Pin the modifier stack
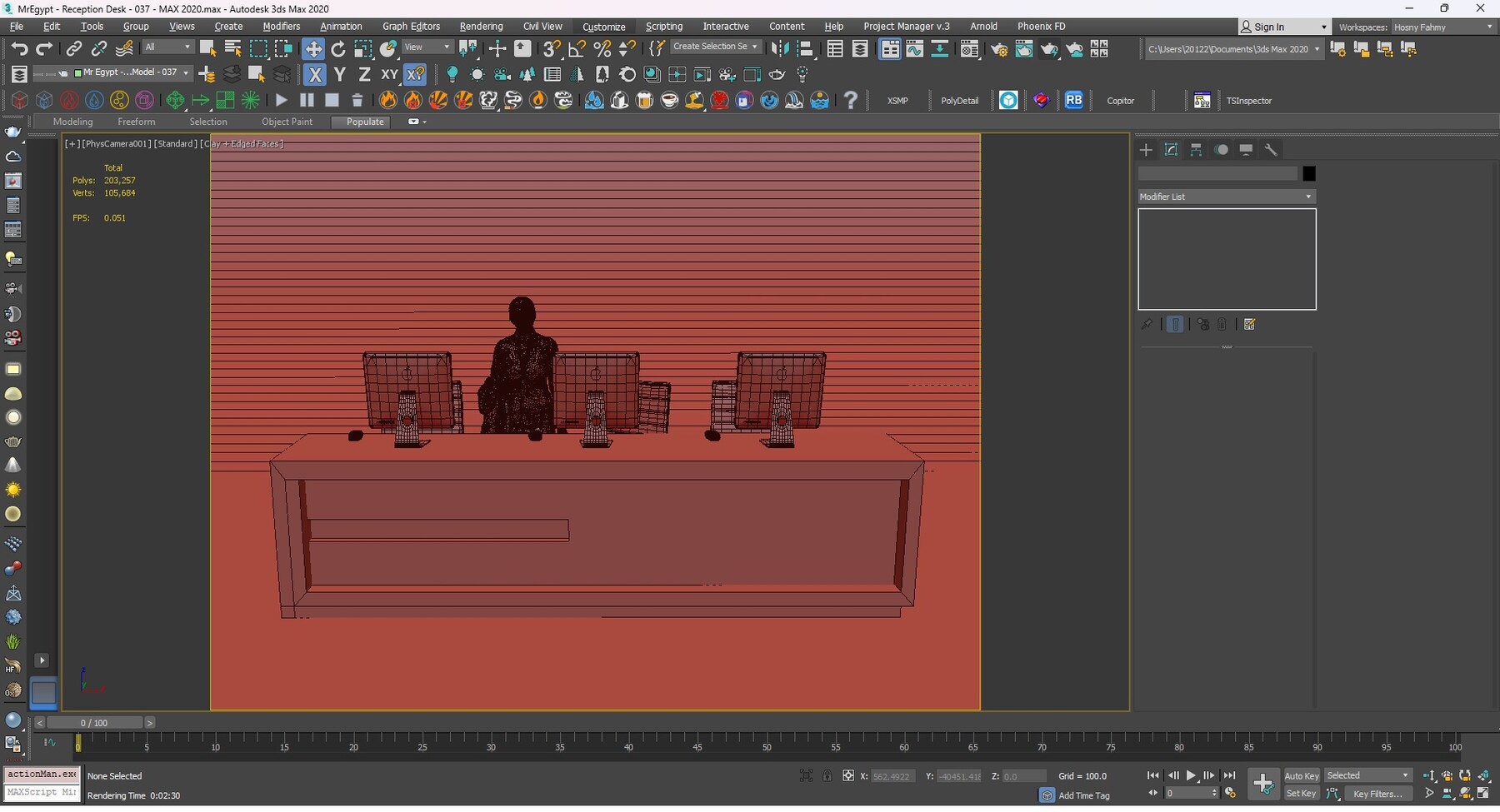1500x812 pixels. point(1147,324)
